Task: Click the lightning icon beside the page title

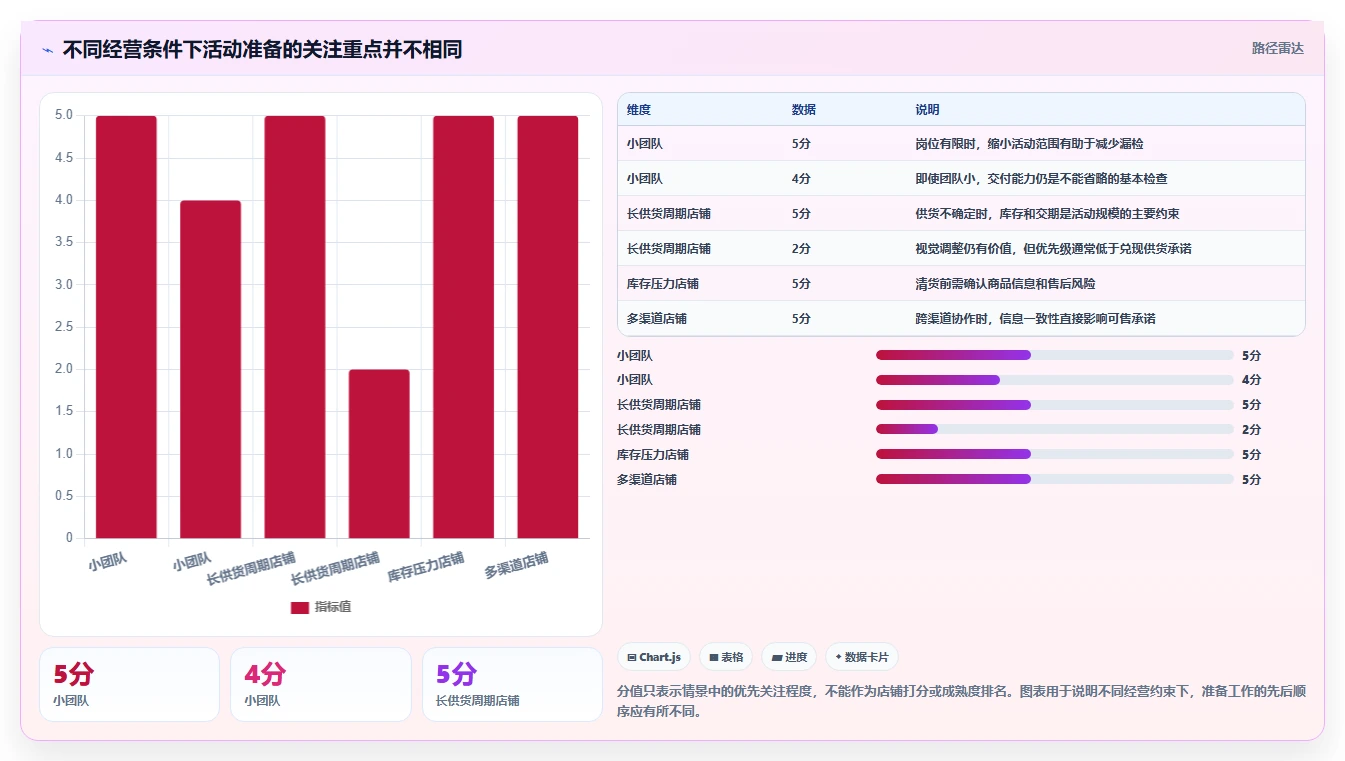Action: pyautogui.click(x=48, y=50)
